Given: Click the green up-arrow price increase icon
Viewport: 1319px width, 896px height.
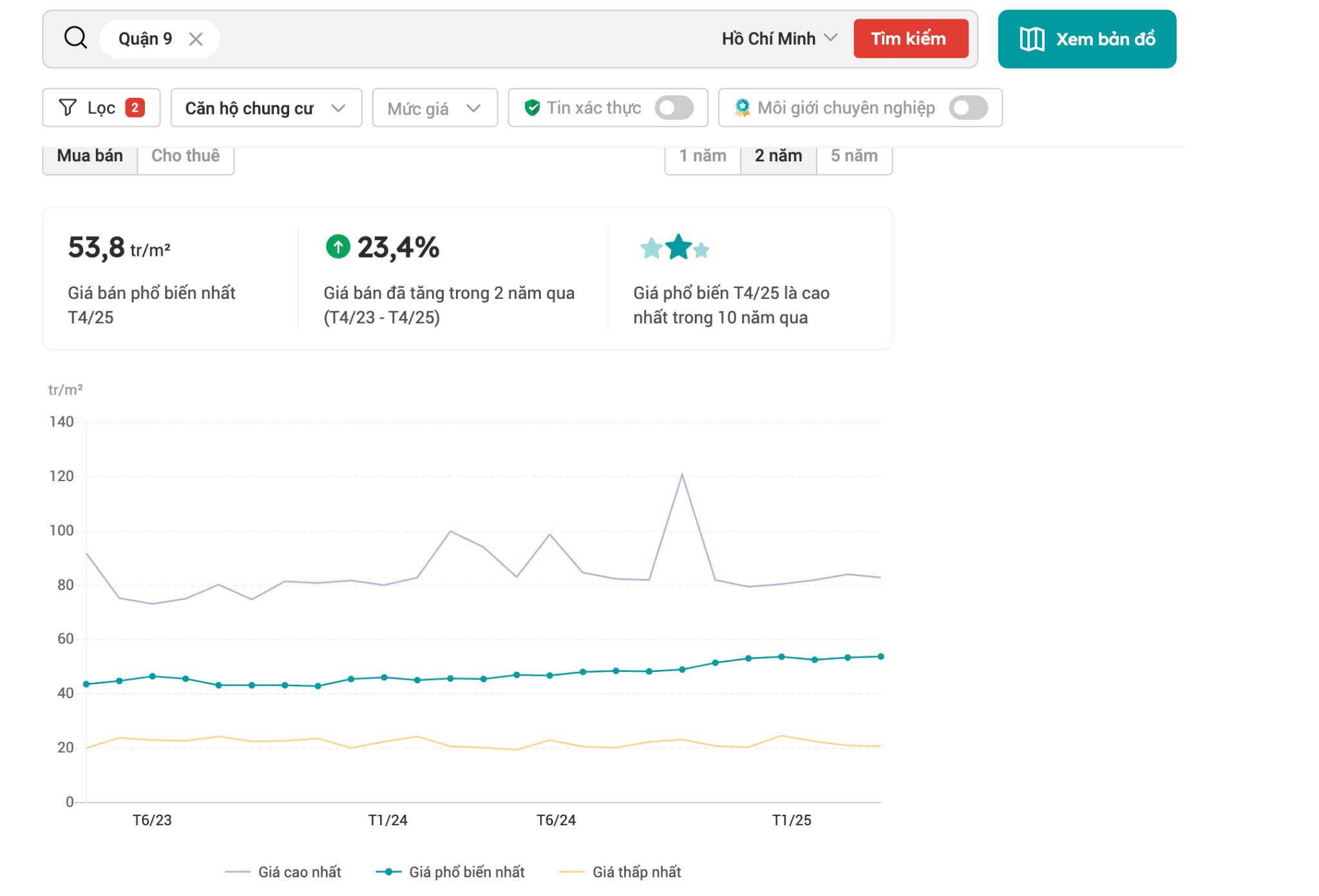Looking at the screenshot, I should (337, 247).
